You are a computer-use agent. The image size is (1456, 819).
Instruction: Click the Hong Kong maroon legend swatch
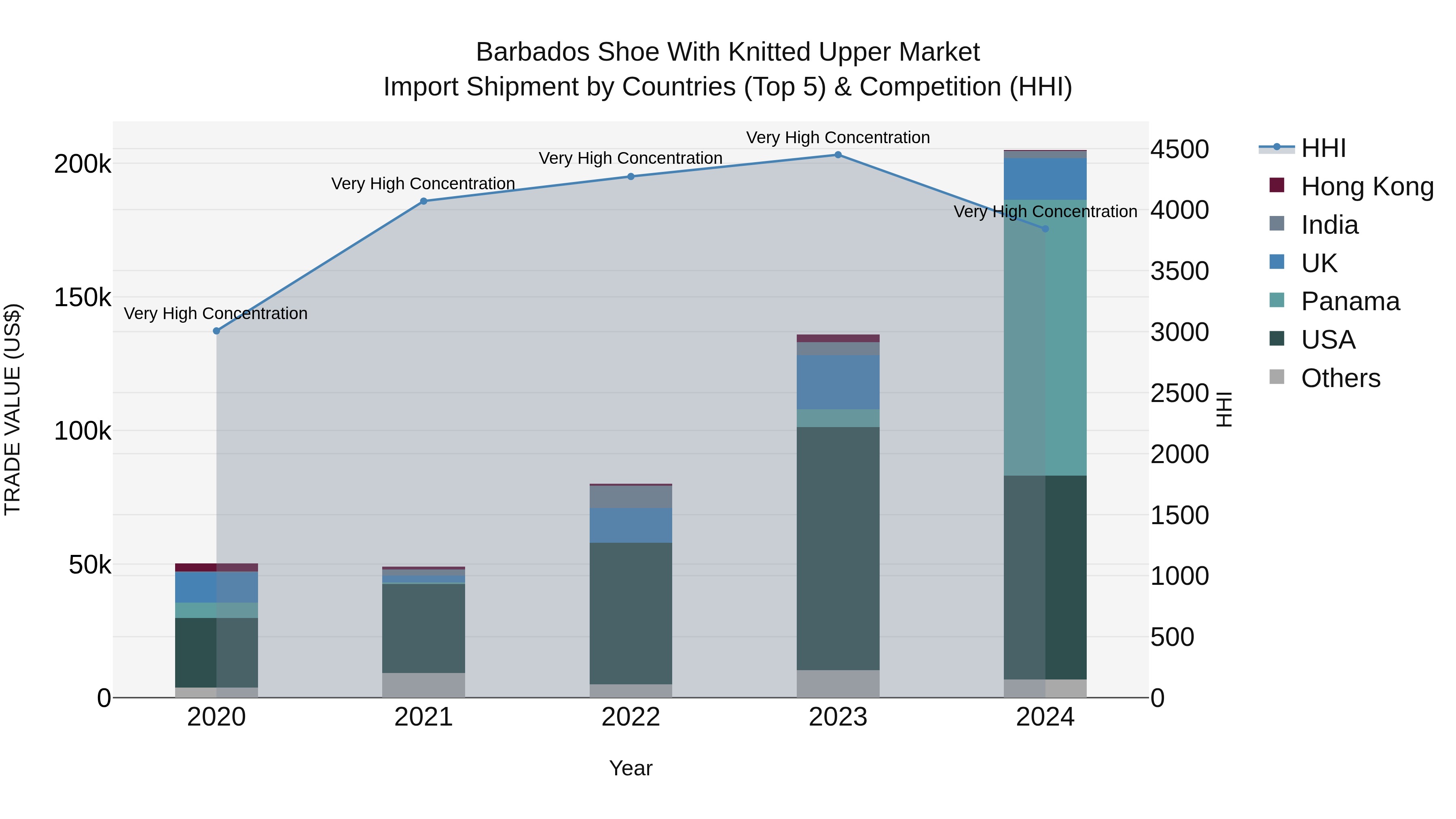pos(1277,185)
